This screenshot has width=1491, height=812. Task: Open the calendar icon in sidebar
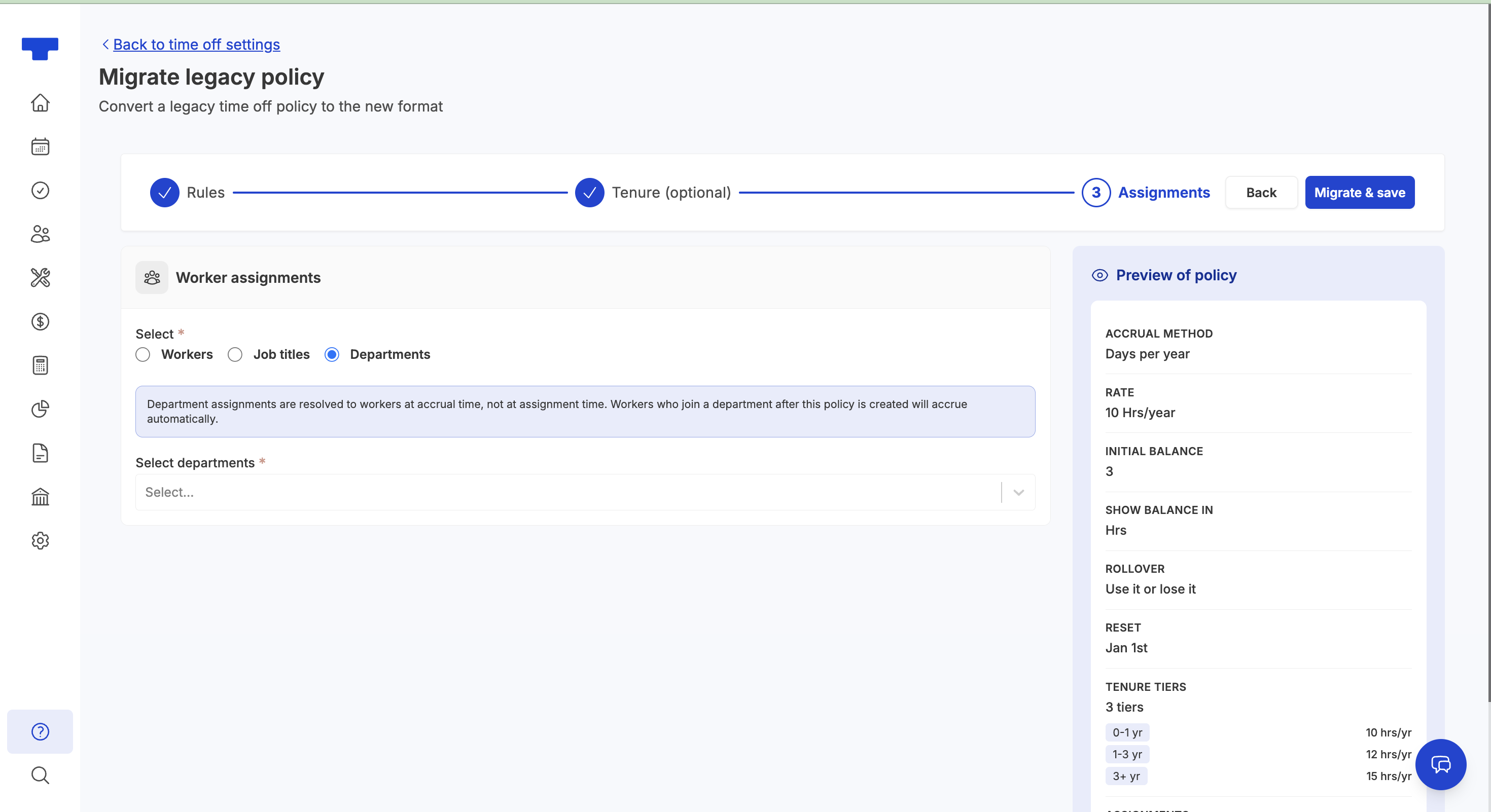point(40,146)
